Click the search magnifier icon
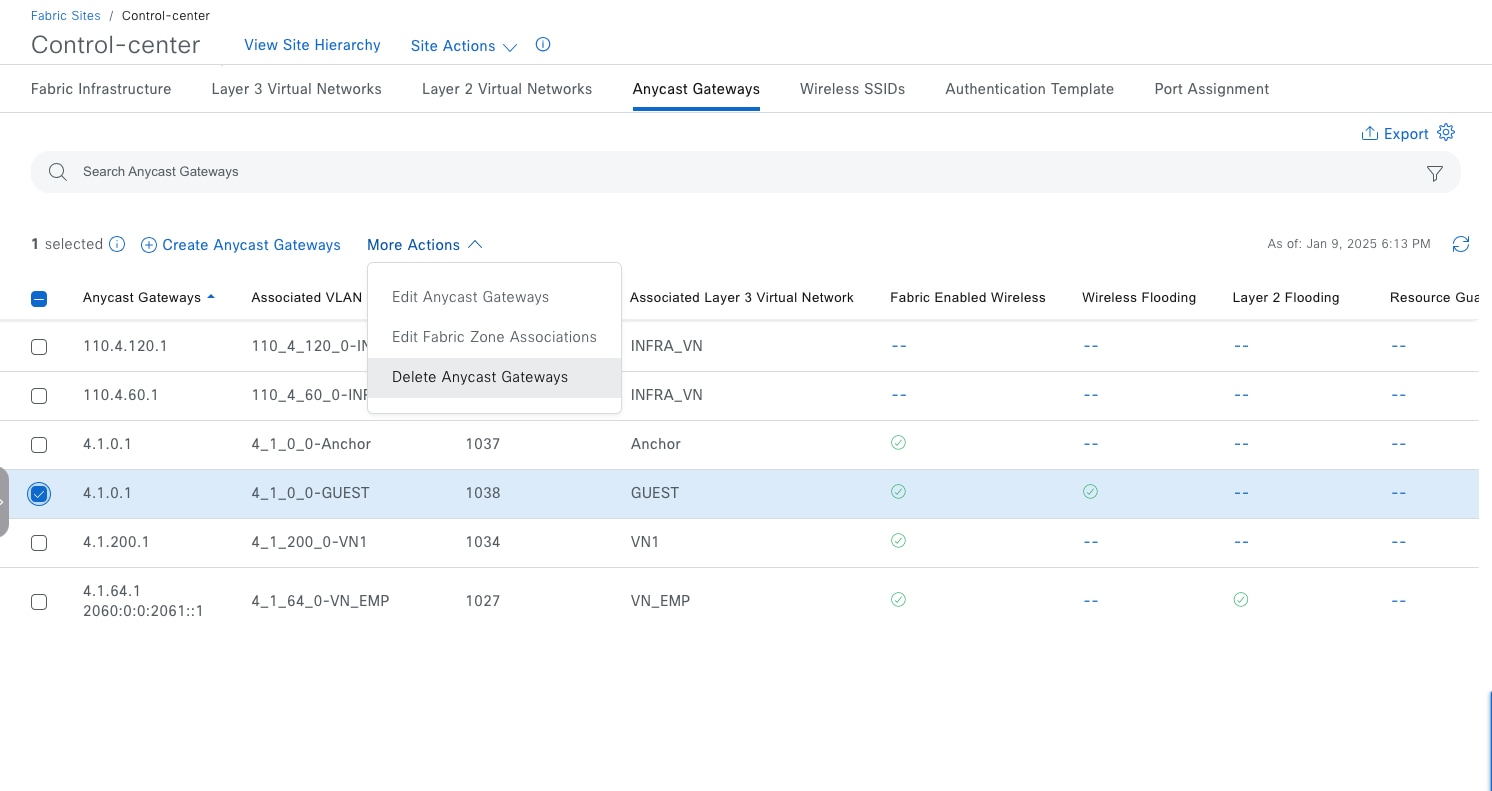The width and height of the screenshot is (1492, 791). point(58,172)
